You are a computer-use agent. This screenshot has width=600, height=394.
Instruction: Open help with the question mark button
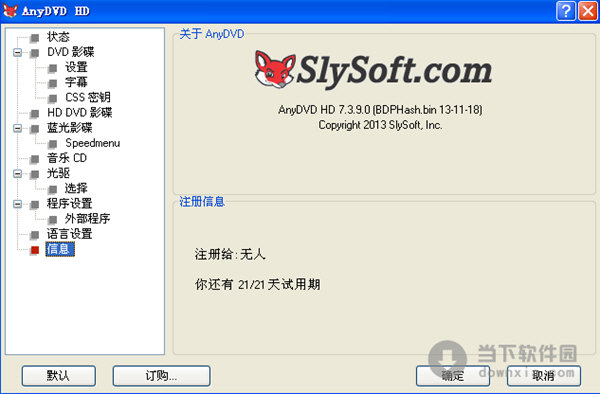tap(566, 11)
